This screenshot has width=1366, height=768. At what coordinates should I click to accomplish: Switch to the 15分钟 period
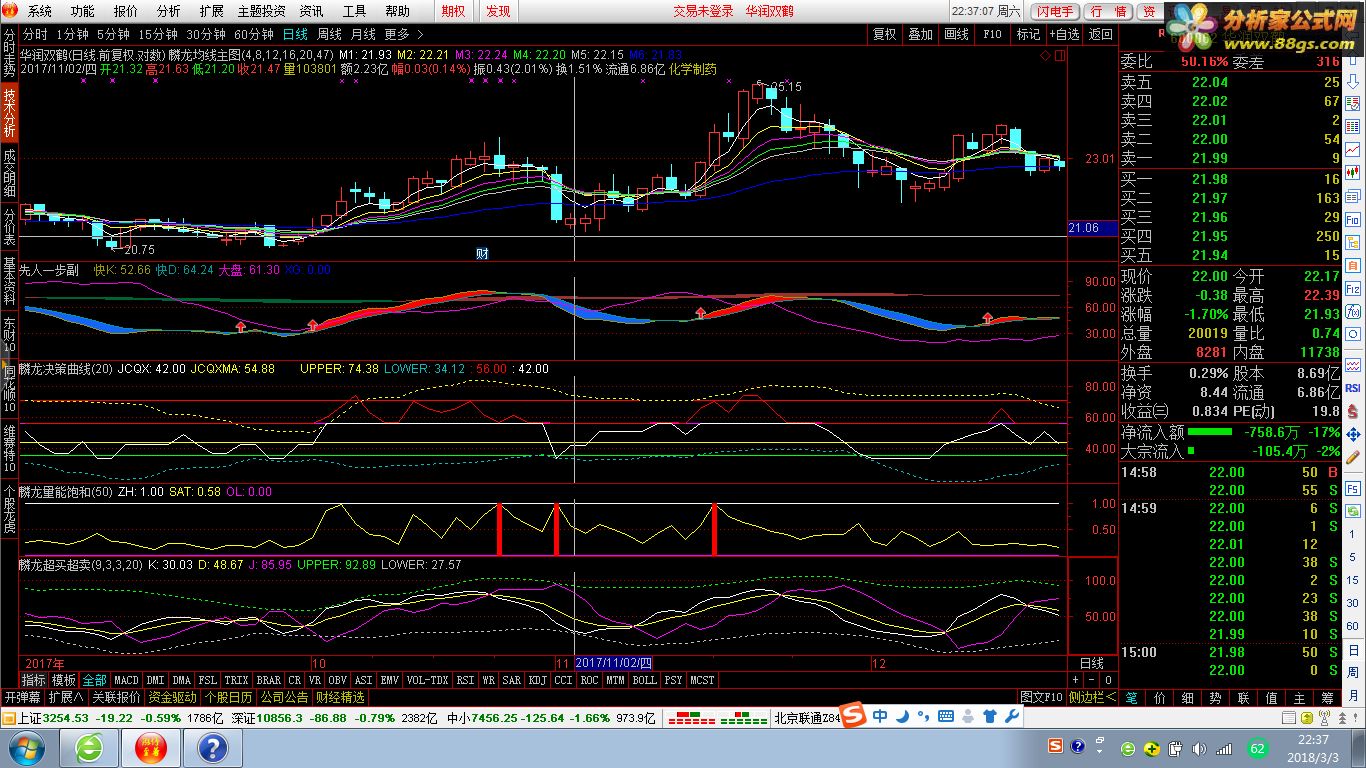pos(158,34)
